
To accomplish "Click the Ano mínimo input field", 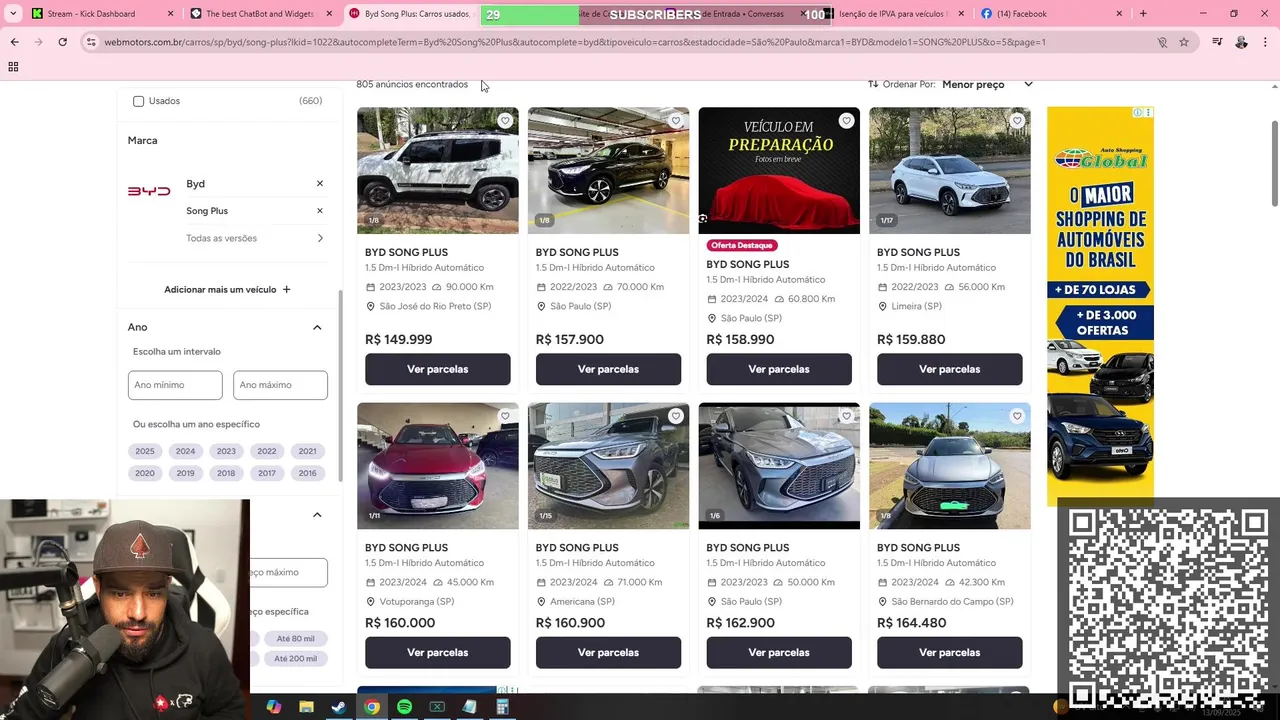I will coord(175,385).
